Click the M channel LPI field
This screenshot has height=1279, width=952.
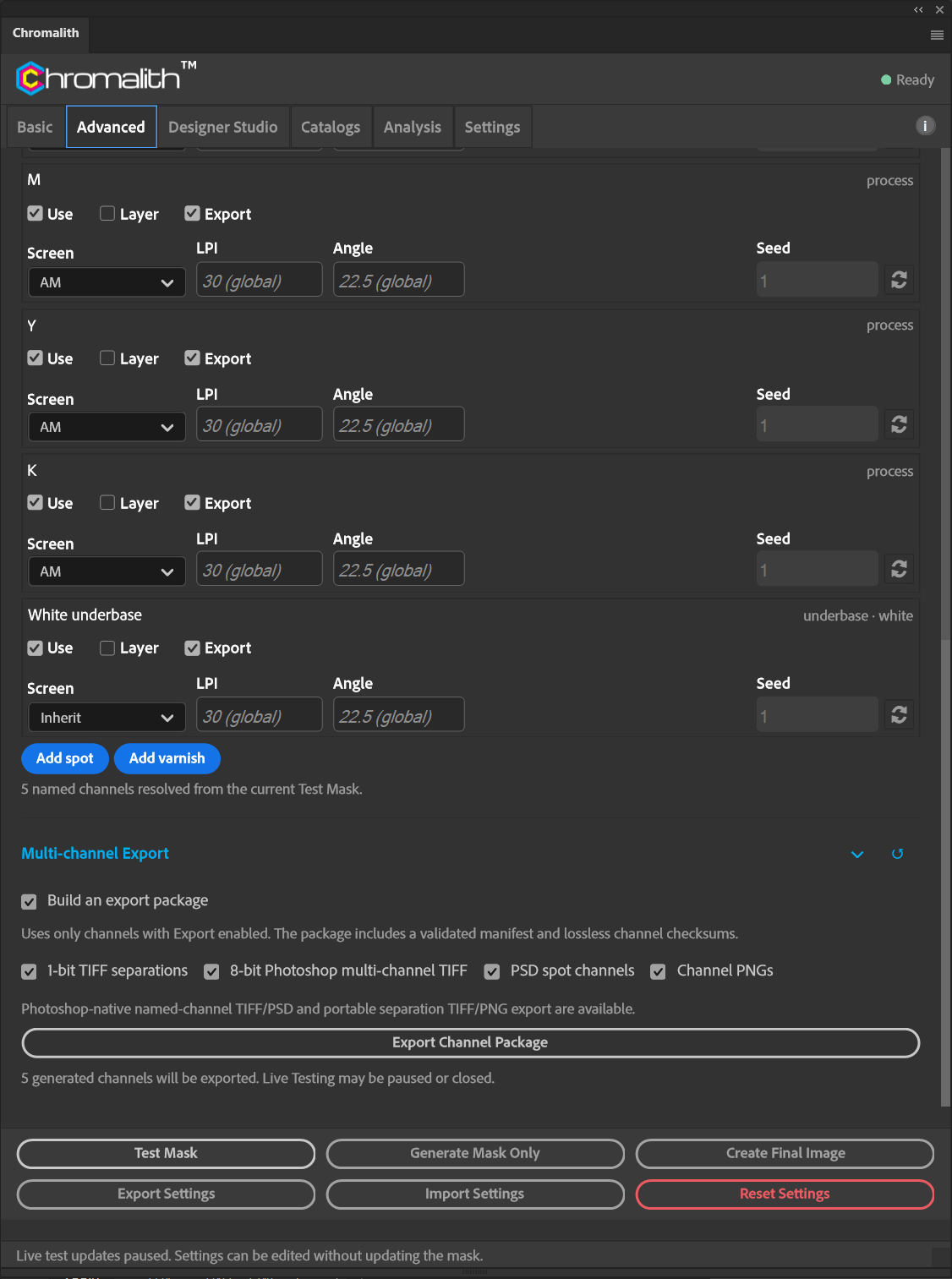(260, 280)
